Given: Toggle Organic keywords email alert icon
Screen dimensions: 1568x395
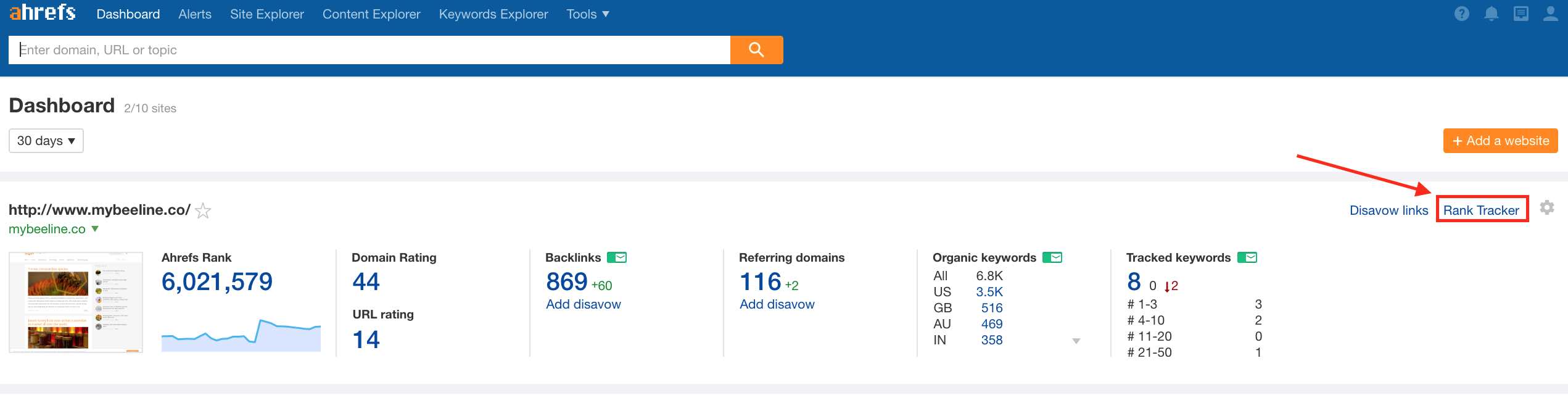Looking at the screenshot, I should 1052,257.
